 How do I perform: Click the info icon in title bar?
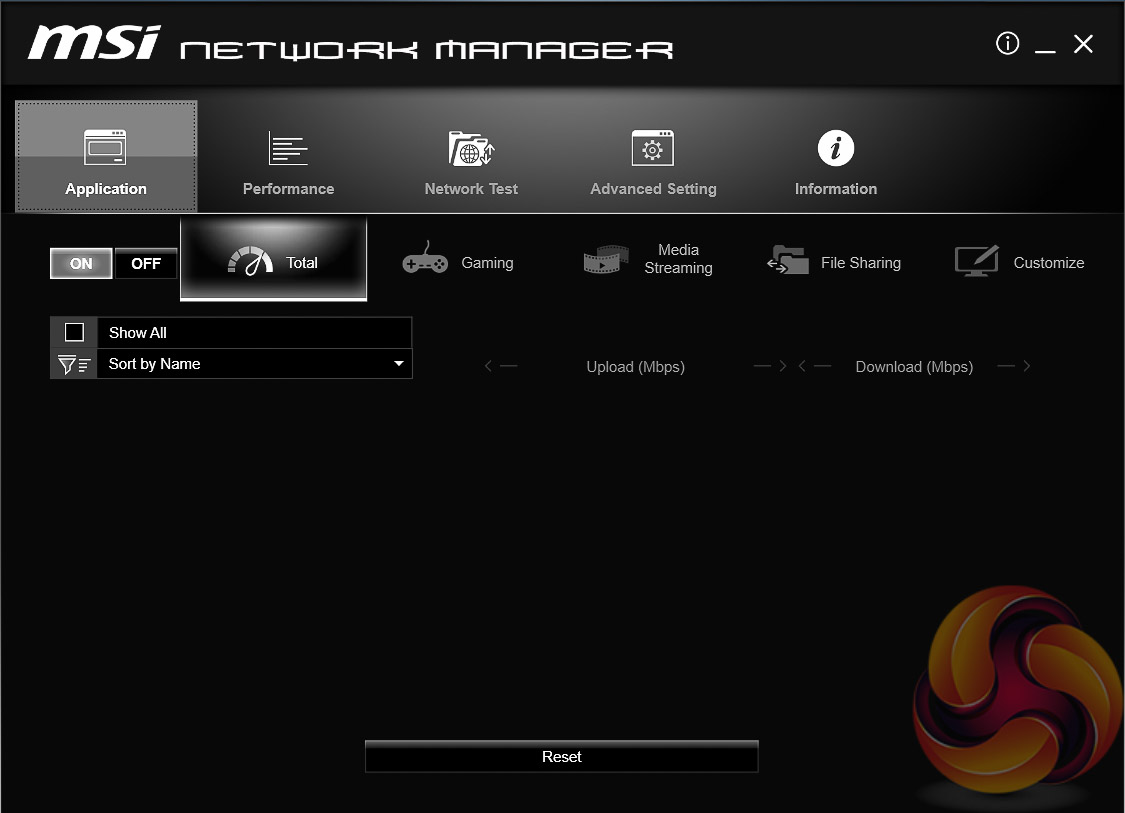[x=1007, y=43]
